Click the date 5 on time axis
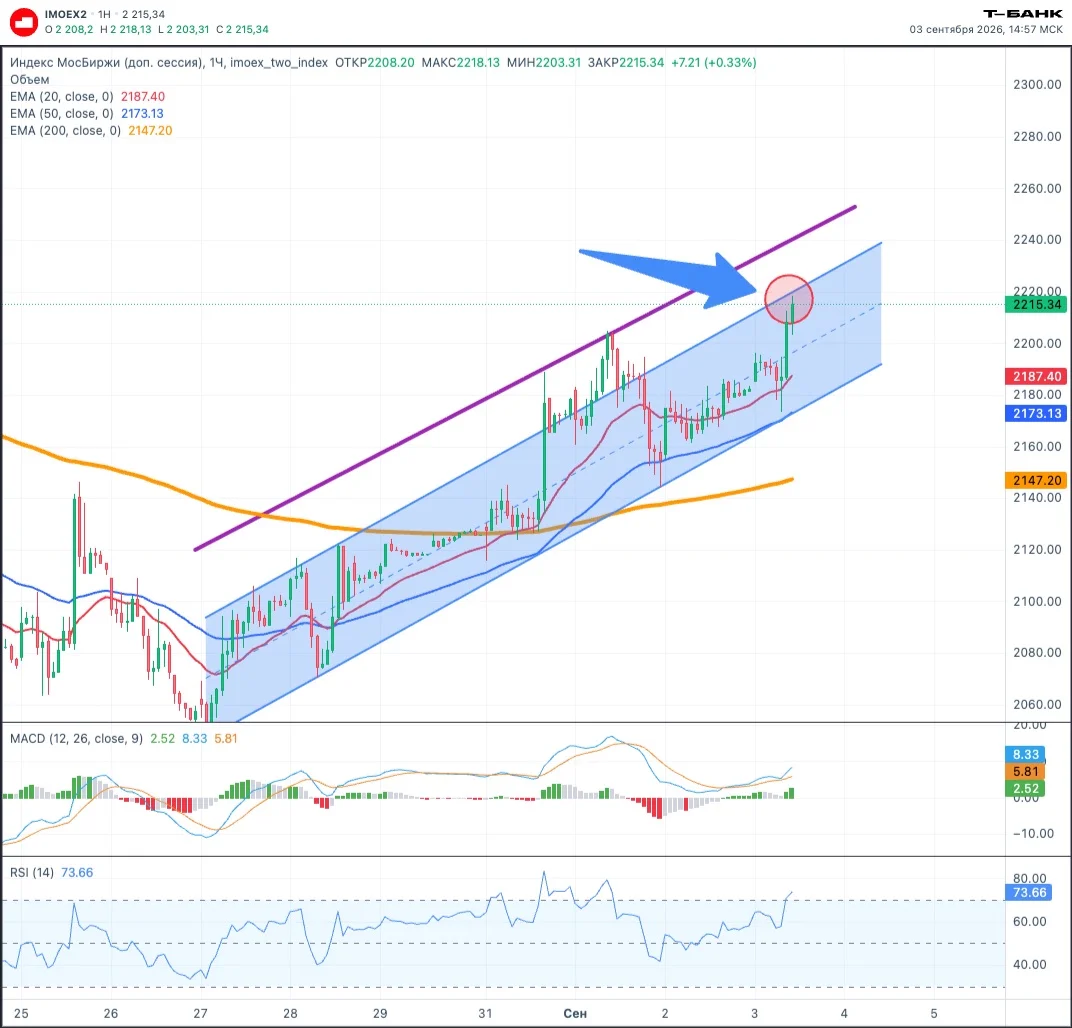 (x=934, y=1013)
